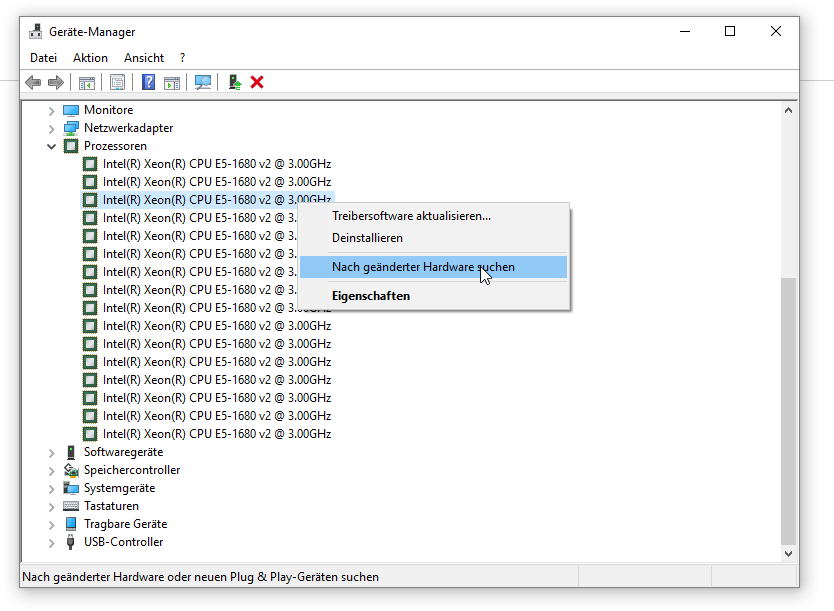Expand the Netzwerkadapter node
The image size is (834, 611).
point(51,129)
